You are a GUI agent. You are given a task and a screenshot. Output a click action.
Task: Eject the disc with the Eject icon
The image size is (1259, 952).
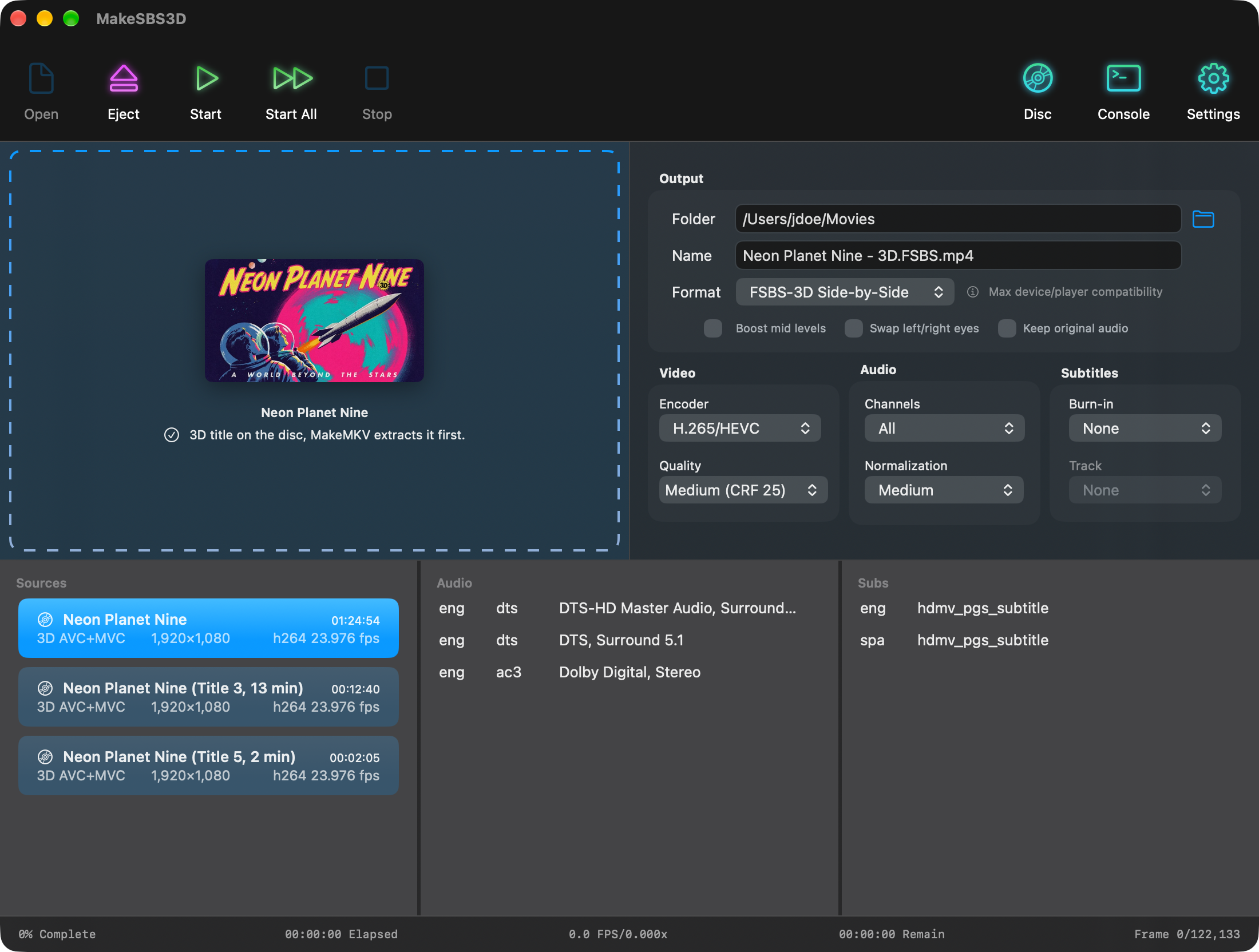coord(124,78)
